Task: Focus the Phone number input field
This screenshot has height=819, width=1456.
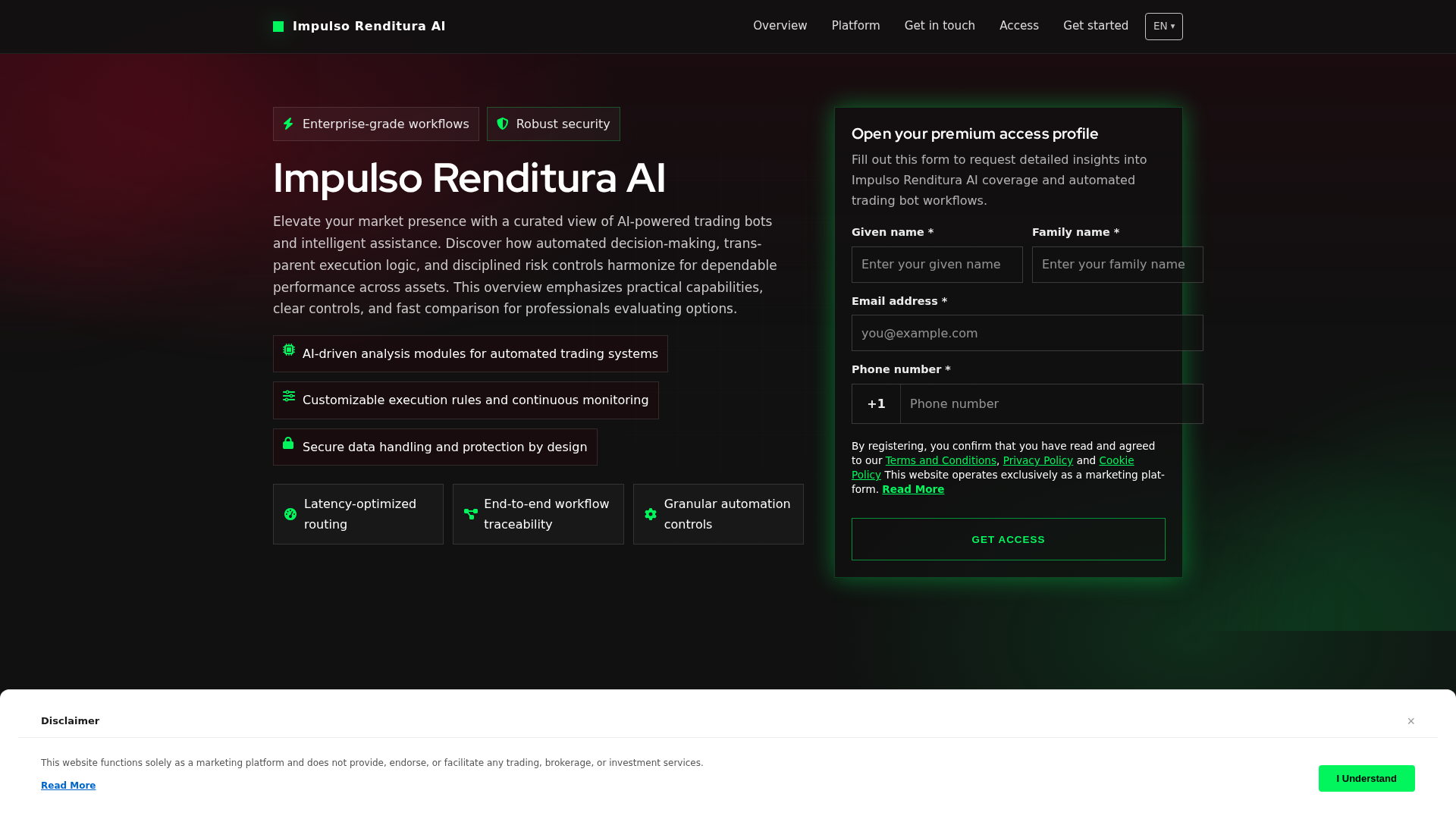Action: pyautogui.click(x=1052, y=403)
